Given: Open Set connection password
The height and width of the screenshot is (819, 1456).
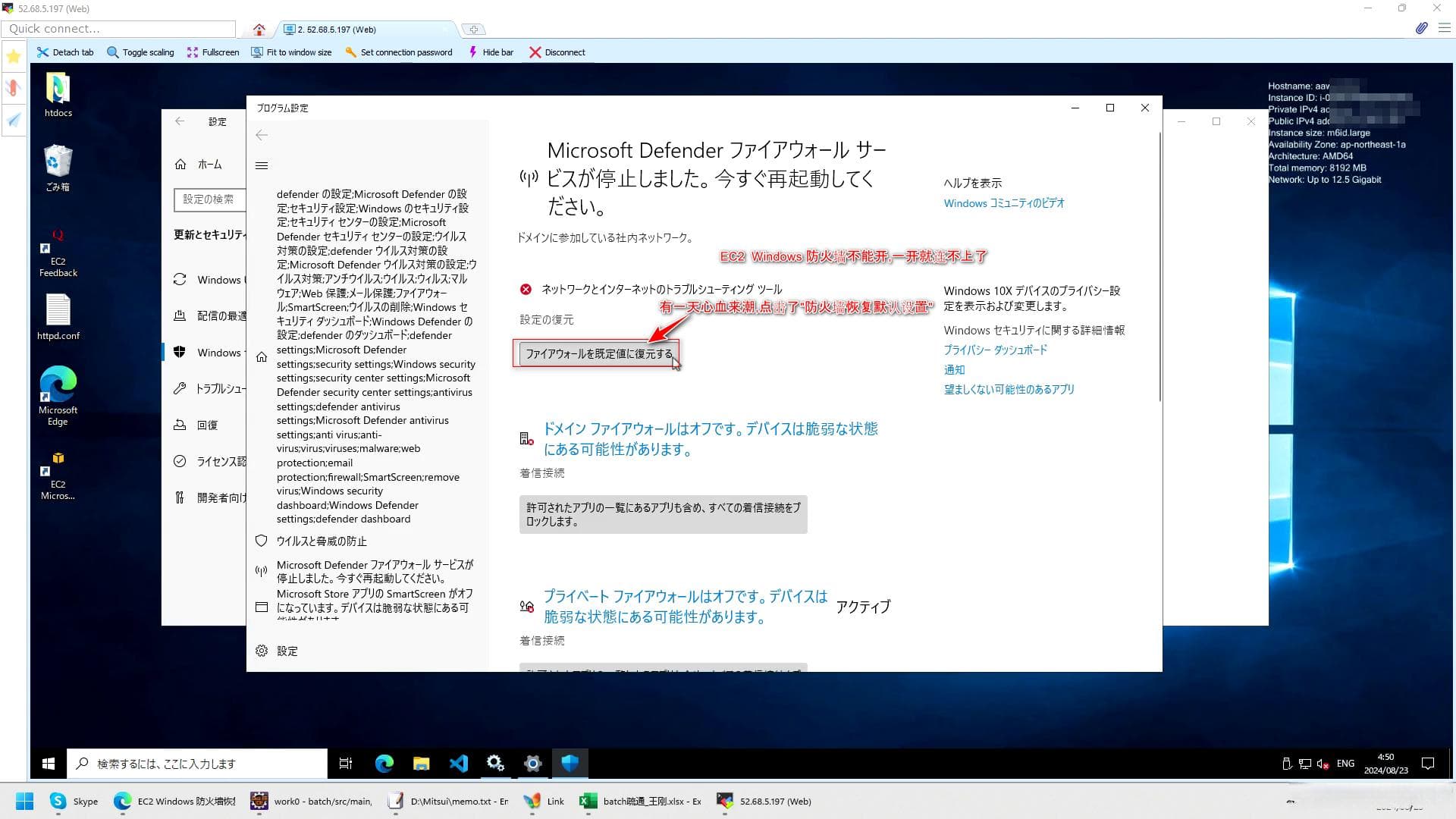Looking at the screenshot, I should coord(398,52).
